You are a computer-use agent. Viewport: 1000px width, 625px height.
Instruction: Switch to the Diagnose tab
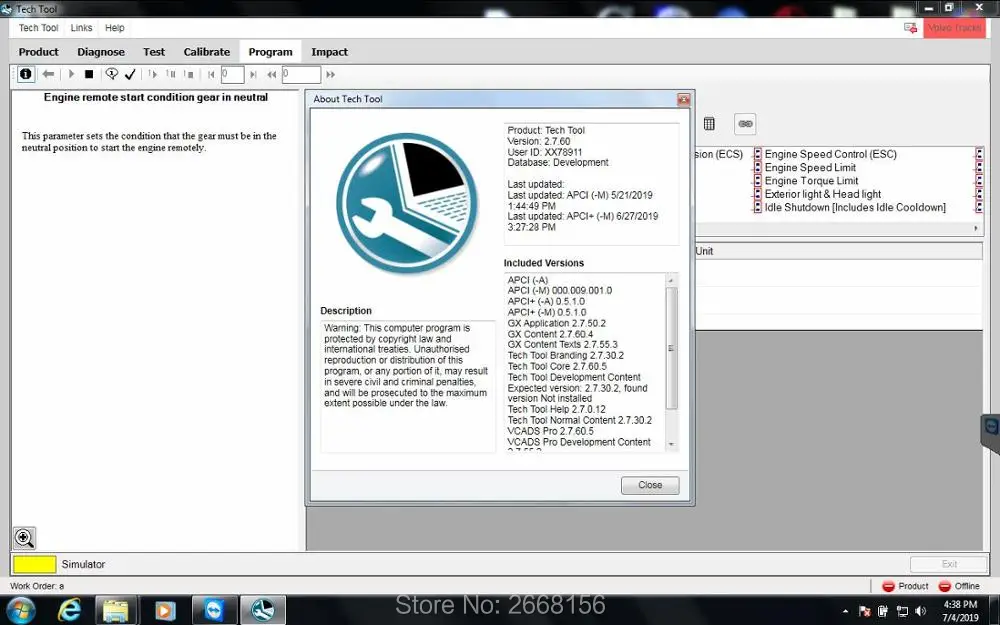(x=101, y=52)
